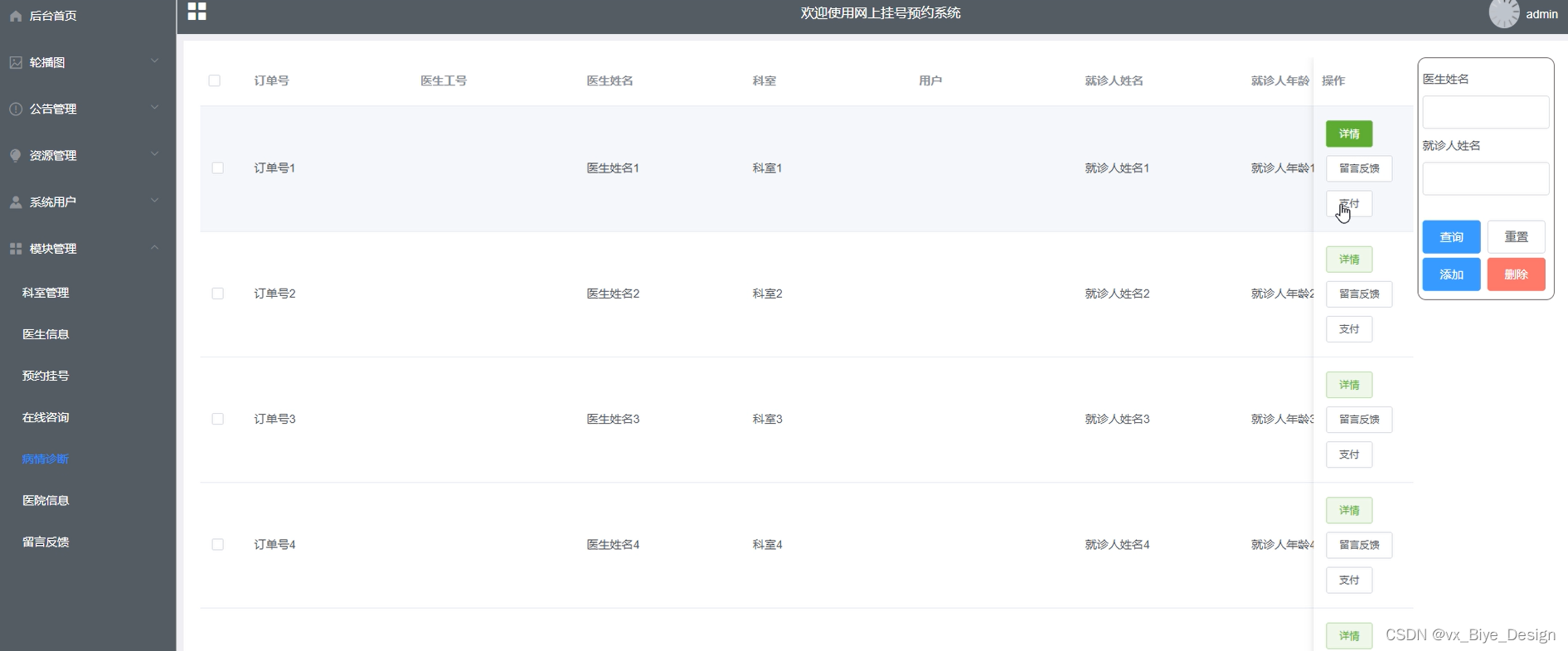
Task: Open 后台首页 in the sidebar
Action: point(53,16)
